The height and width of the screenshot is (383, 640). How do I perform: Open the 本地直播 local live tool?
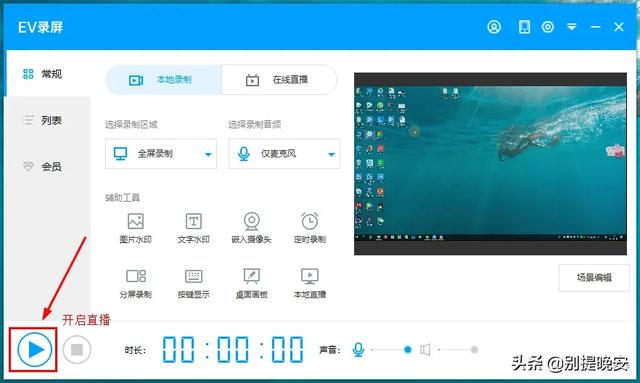310,283
